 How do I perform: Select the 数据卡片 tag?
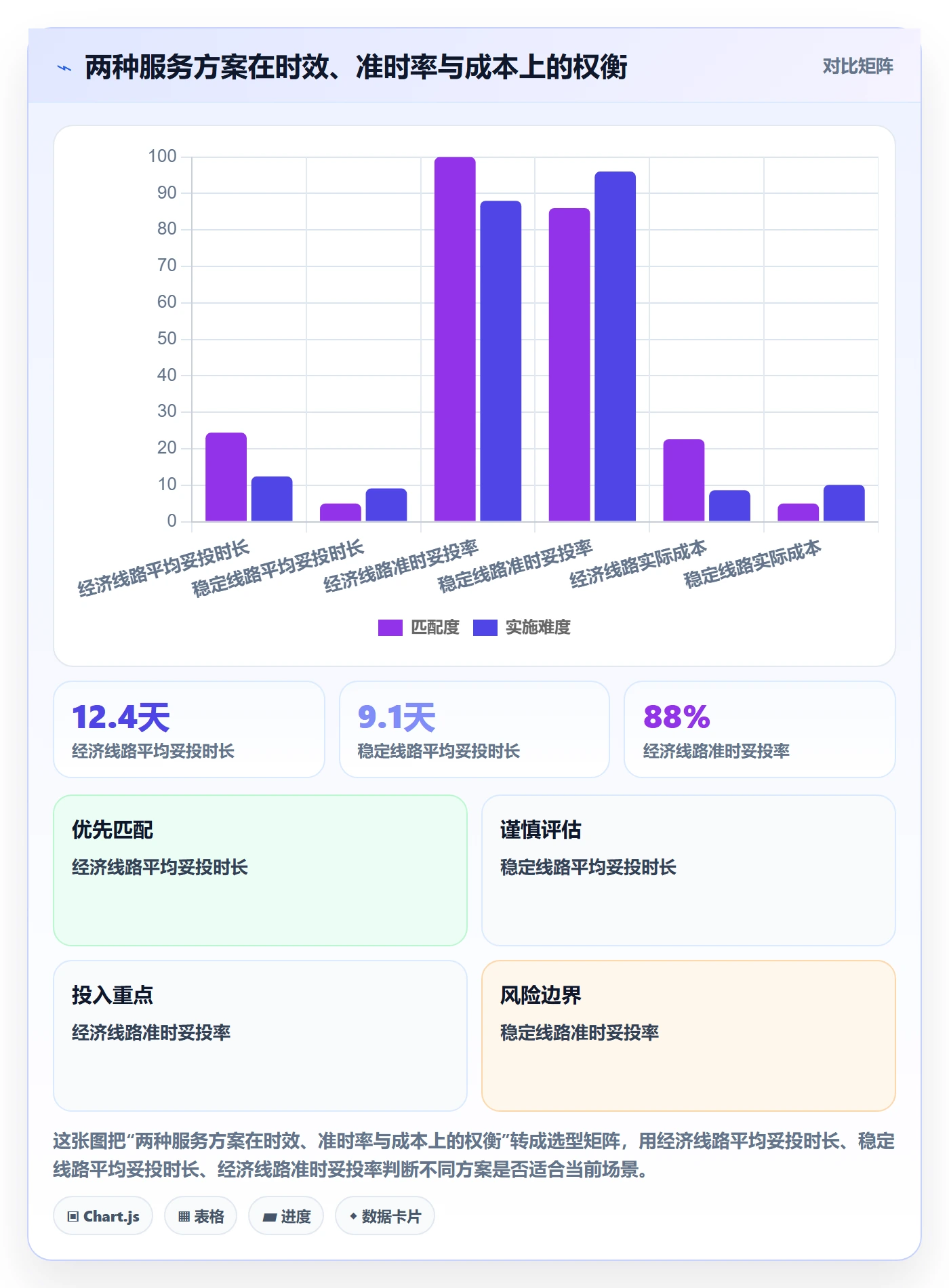coord(385,1216)
